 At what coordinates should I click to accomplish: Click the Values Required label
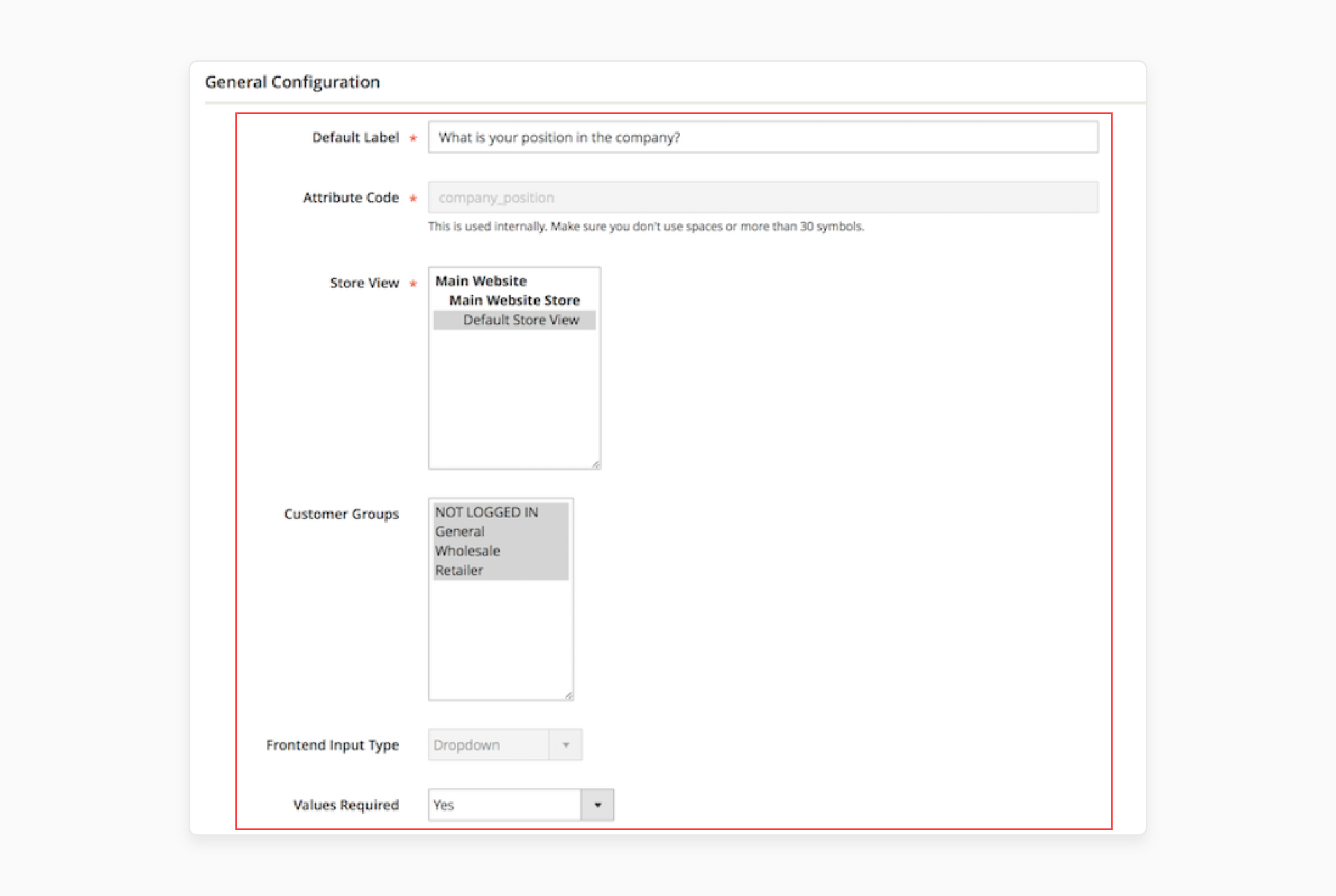pyautogui.click(x=346, y=805)
